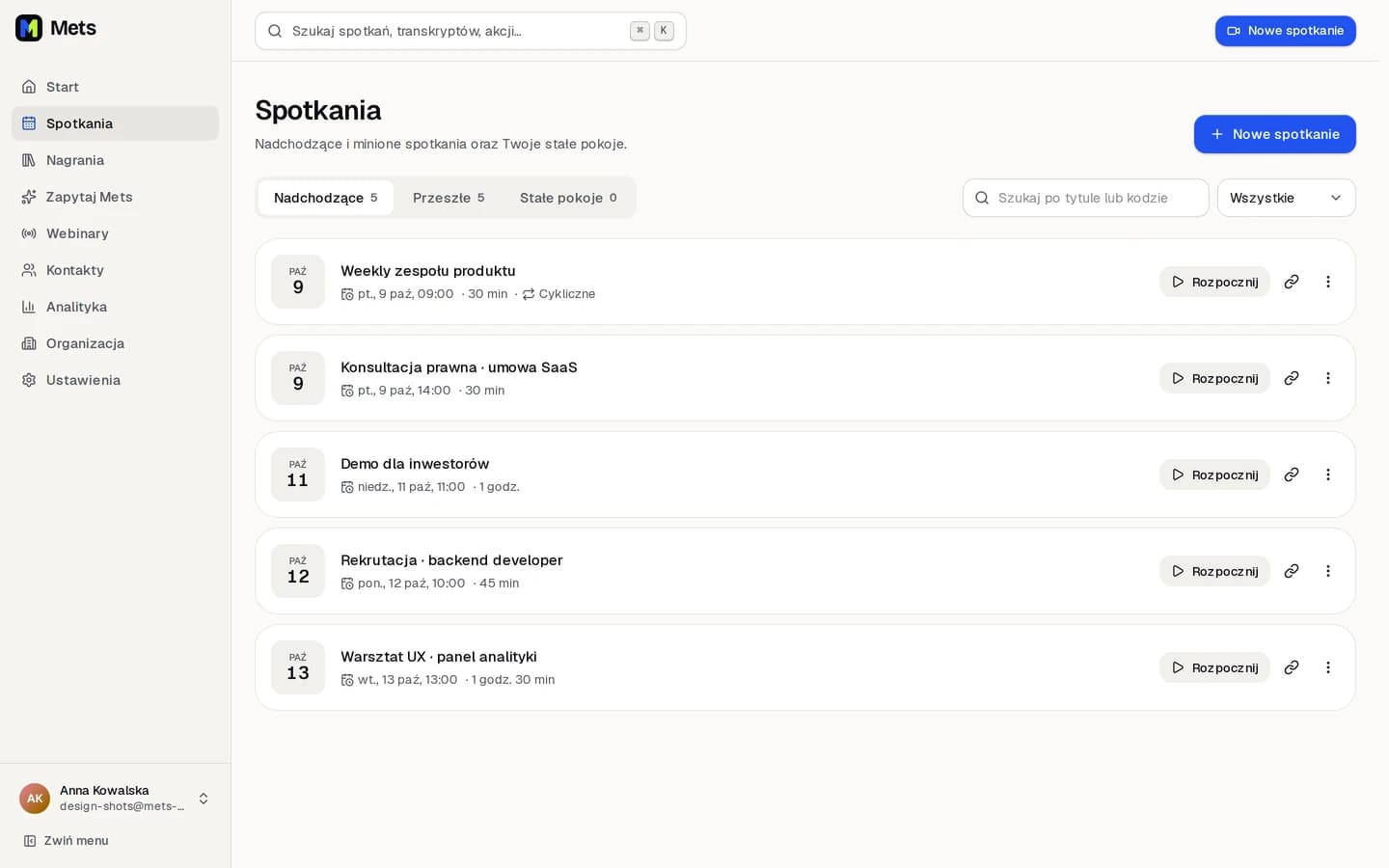The height and width of the screenshot is (868, 1389).
Task: Open more options for Konsultacja prawna
Action: [x=1328, y=378]
